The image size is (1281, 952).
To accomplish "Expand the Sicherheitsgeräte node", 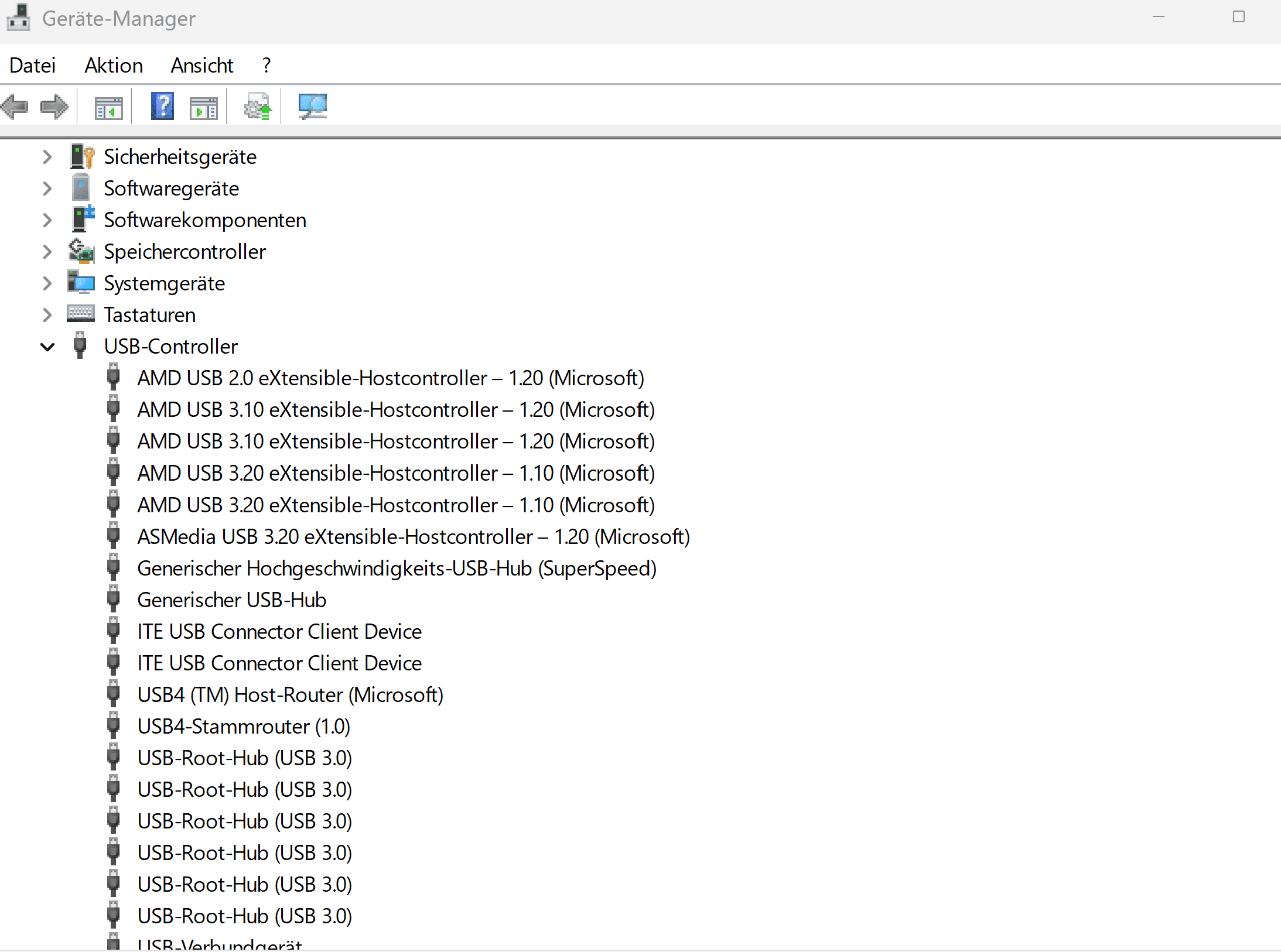I will point(47,157).
